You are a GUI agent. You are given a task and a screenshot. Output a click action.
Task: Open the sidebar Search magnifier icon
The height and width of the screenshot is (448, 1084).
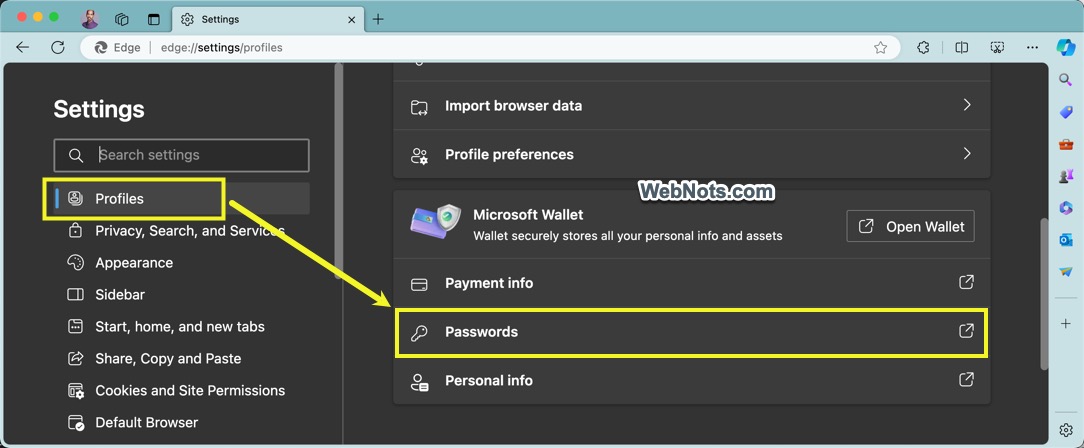click(x=1066, y=80)
